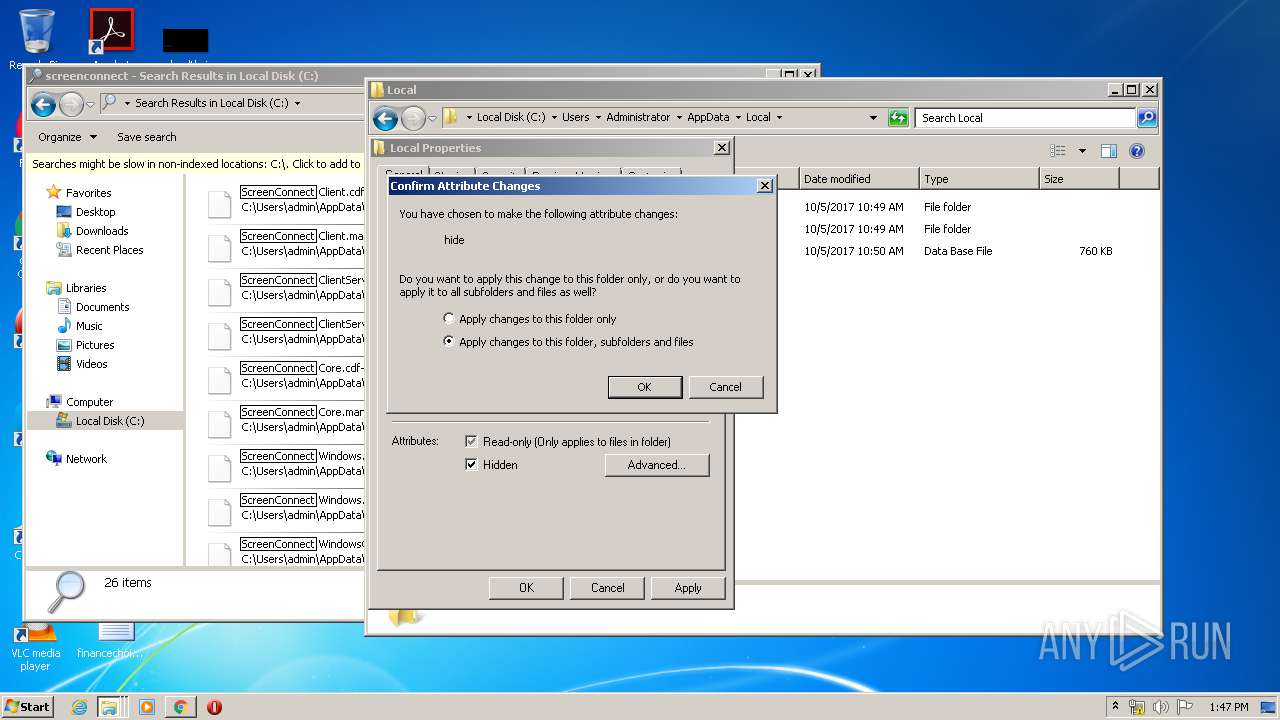1280x720 pixels.
Task: Sort by Type column header
Action: point(979,179)
